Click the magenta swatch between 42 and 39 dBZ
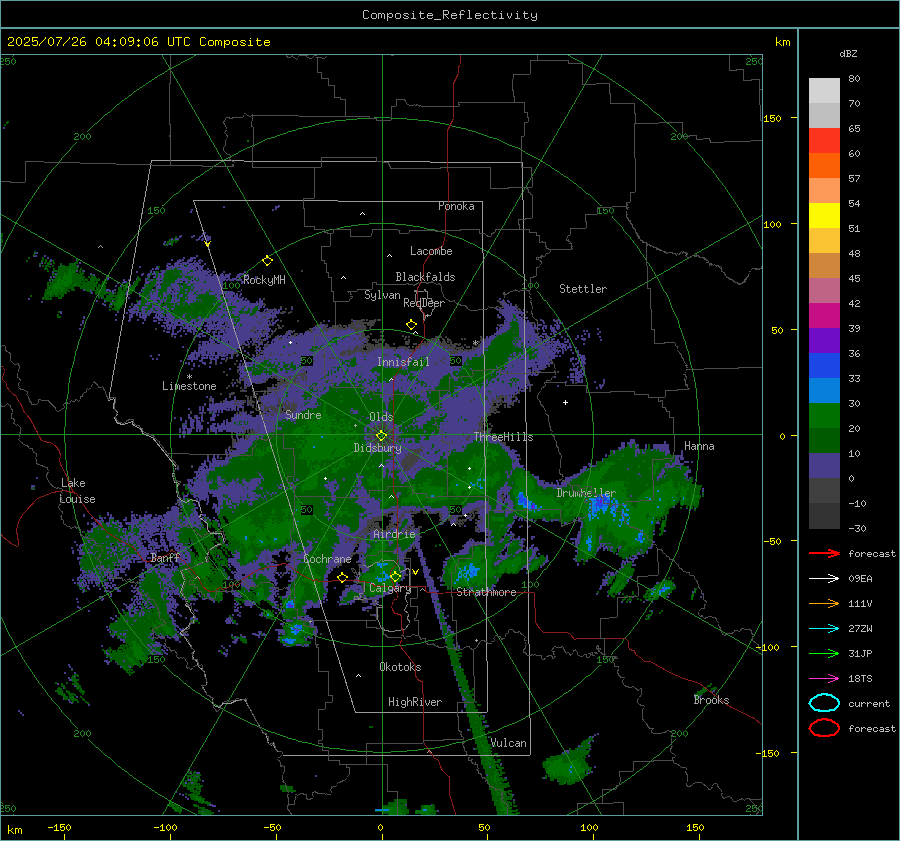The height and width of the screenshot is (841, 900). pos(824,316)
